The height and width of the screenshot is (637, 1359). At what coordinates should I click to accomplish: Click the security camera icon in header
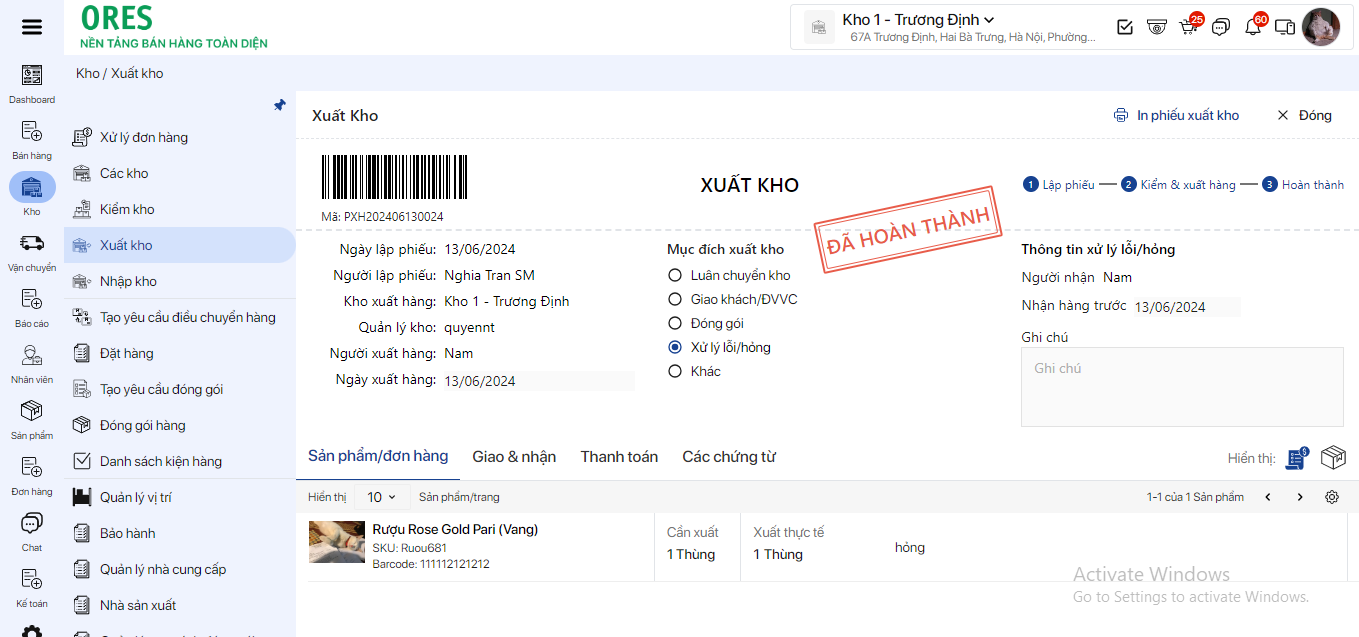(x=1156, y=27)
